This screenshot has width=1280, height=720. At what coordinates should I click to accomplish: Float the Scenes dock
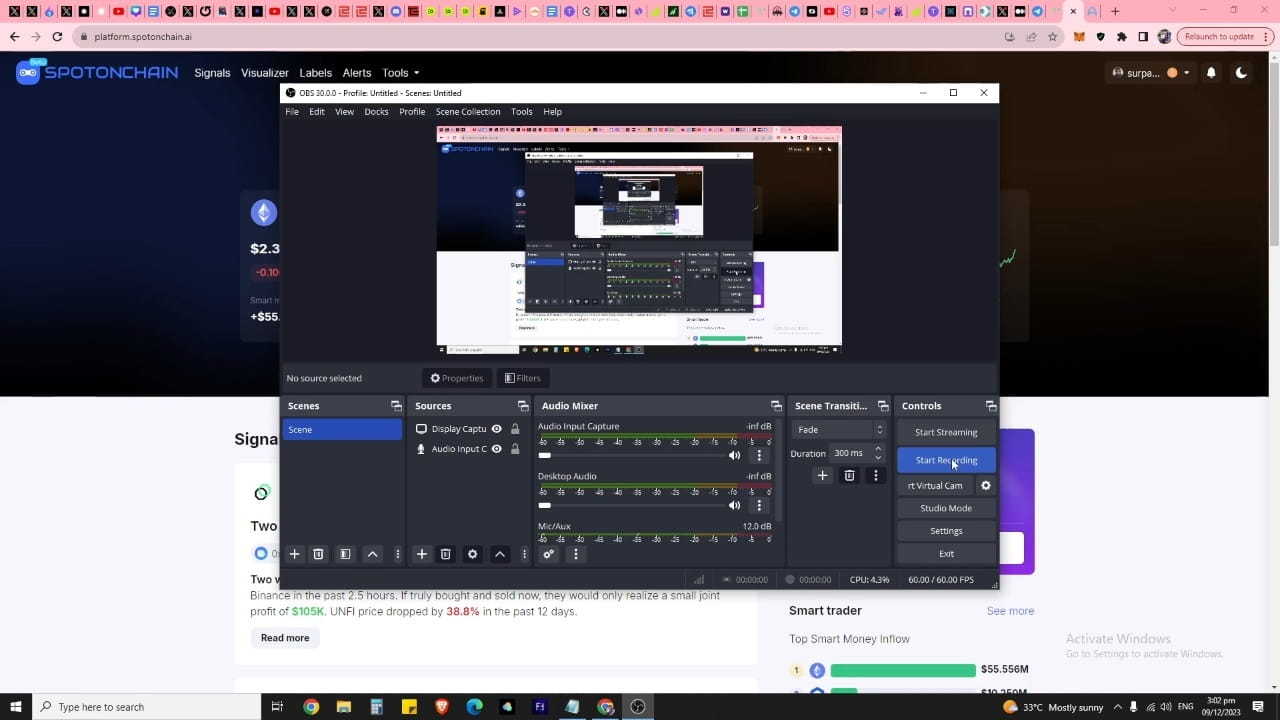click(396, 406)
